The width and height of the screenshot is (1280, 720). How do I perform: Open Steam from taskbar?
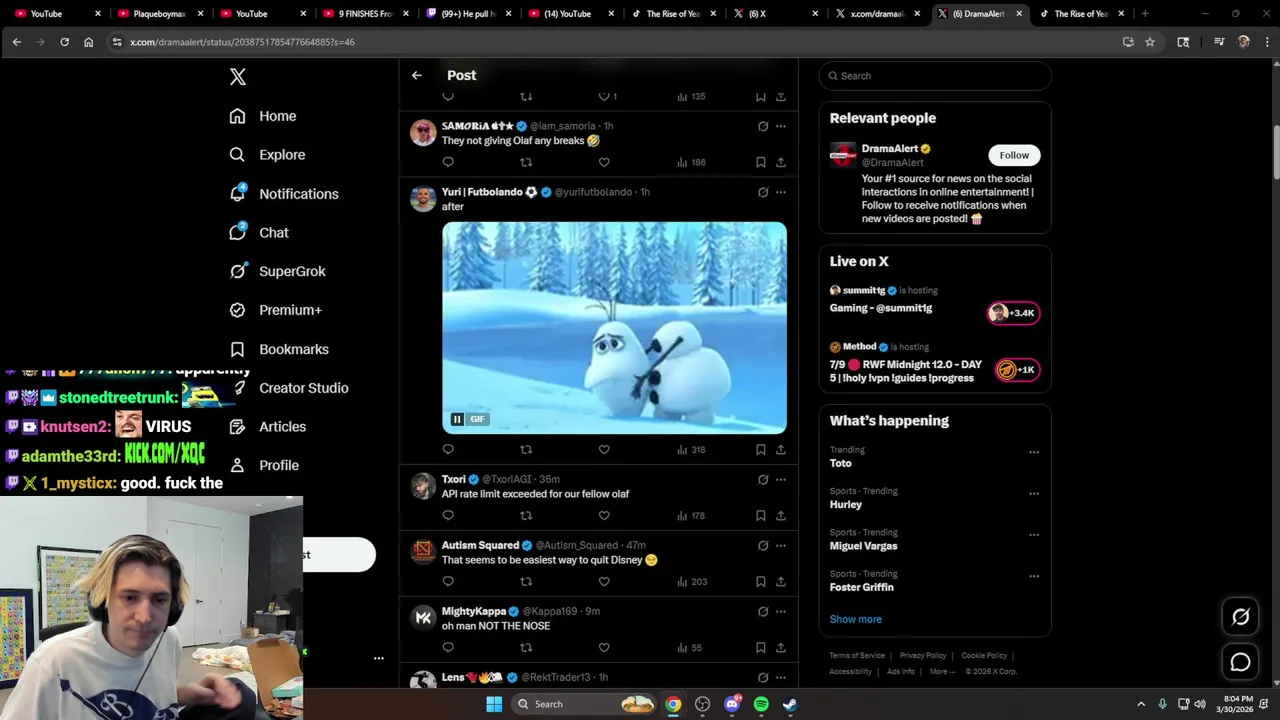790,704
